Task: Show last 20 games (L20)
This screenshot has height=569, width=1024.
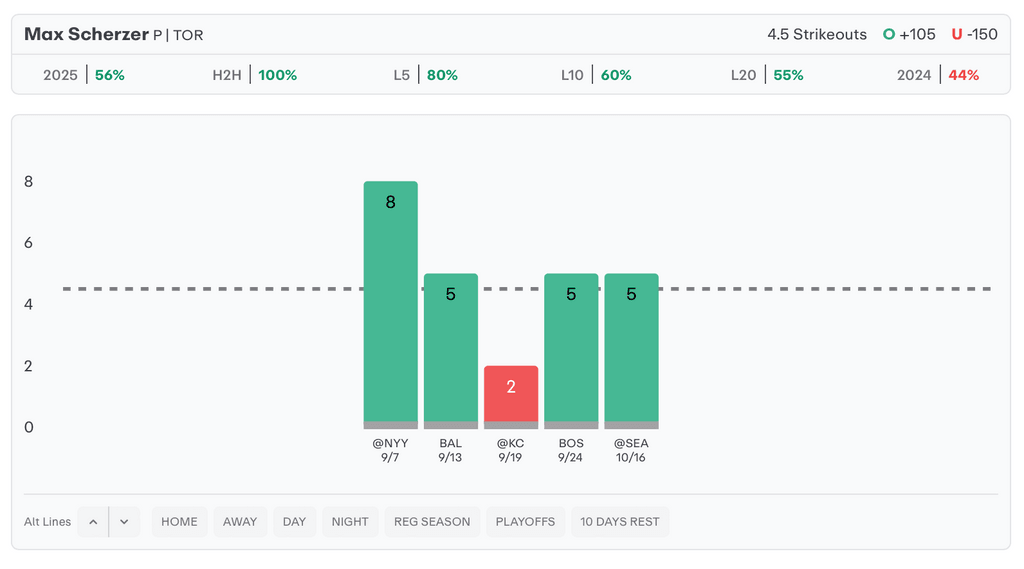Action: (767, 75)
